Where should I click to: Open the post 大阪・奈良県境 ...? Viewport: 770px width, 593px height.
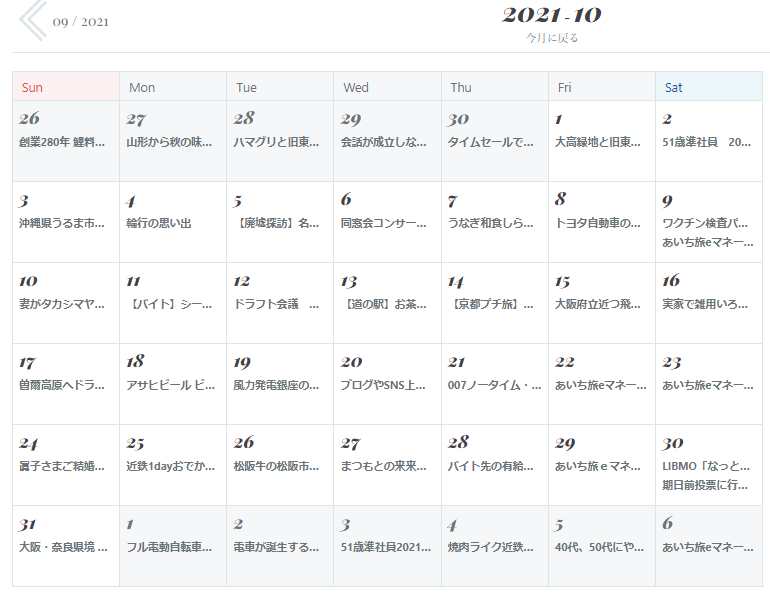click(63, 547)
